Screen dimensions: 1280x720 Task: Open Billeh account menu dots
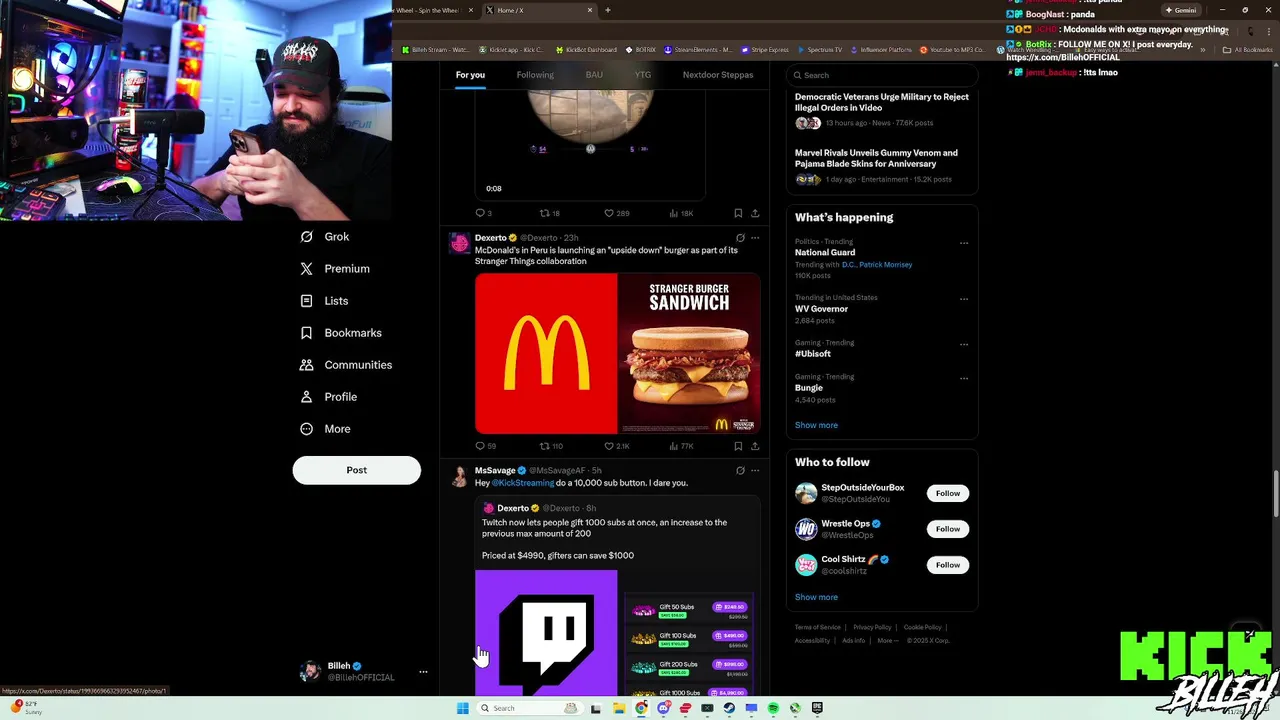(x=423, y=672)
